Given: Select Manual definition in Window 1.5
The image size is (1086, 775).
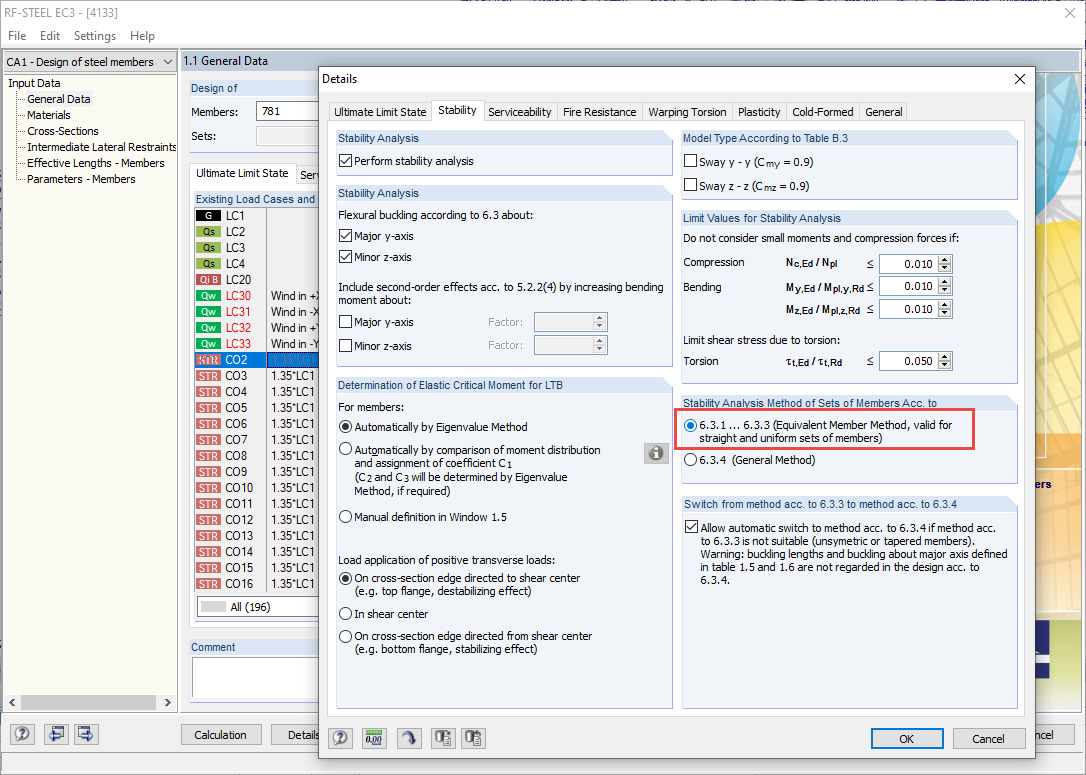Looking at the screenshot, I should pyautogui.click(x=346, y=517).
